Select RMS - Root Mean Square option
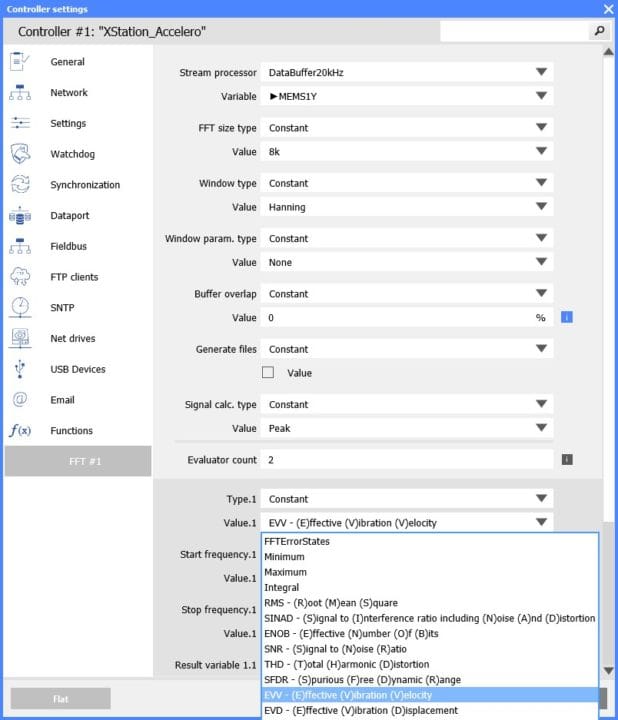This screenshot has width=618, height=720. coord(430,603)
